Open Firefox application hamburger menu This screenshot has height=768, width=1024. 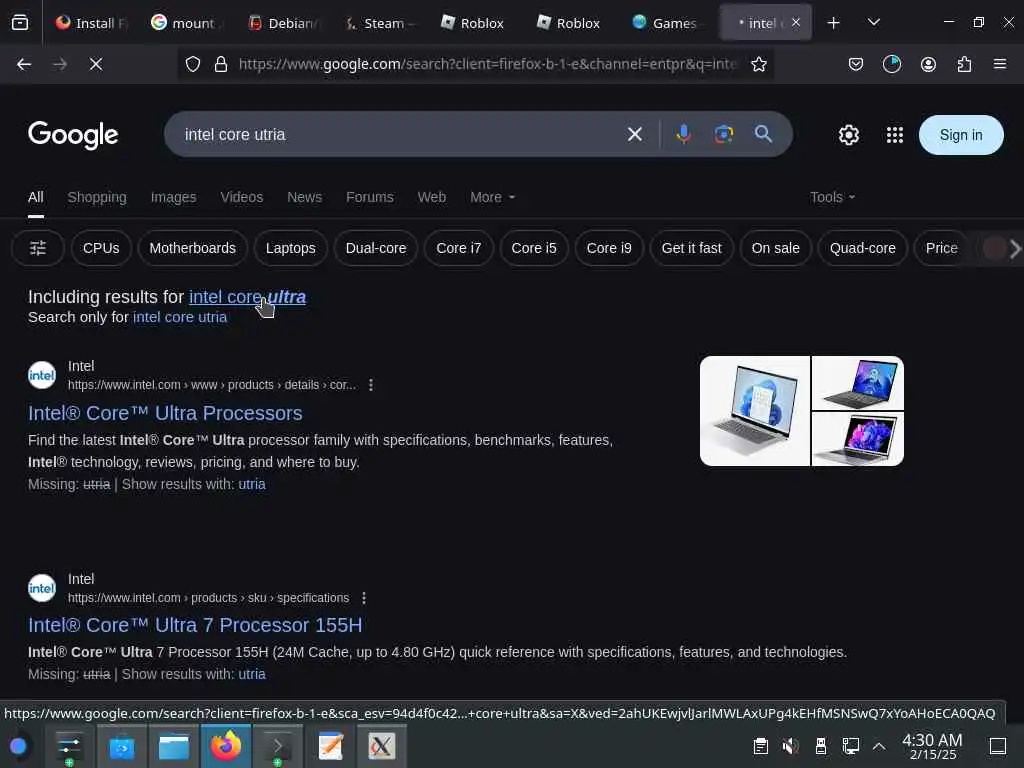999,64
